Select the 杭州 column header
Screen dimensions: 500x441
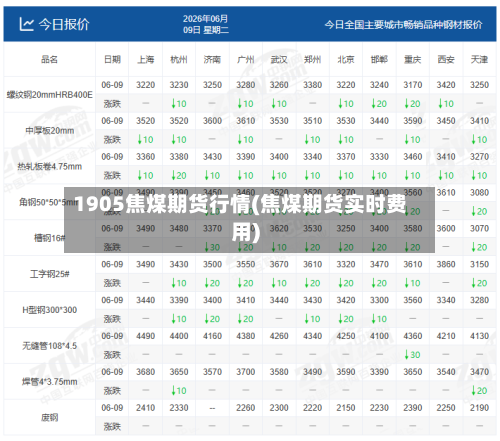179,60
